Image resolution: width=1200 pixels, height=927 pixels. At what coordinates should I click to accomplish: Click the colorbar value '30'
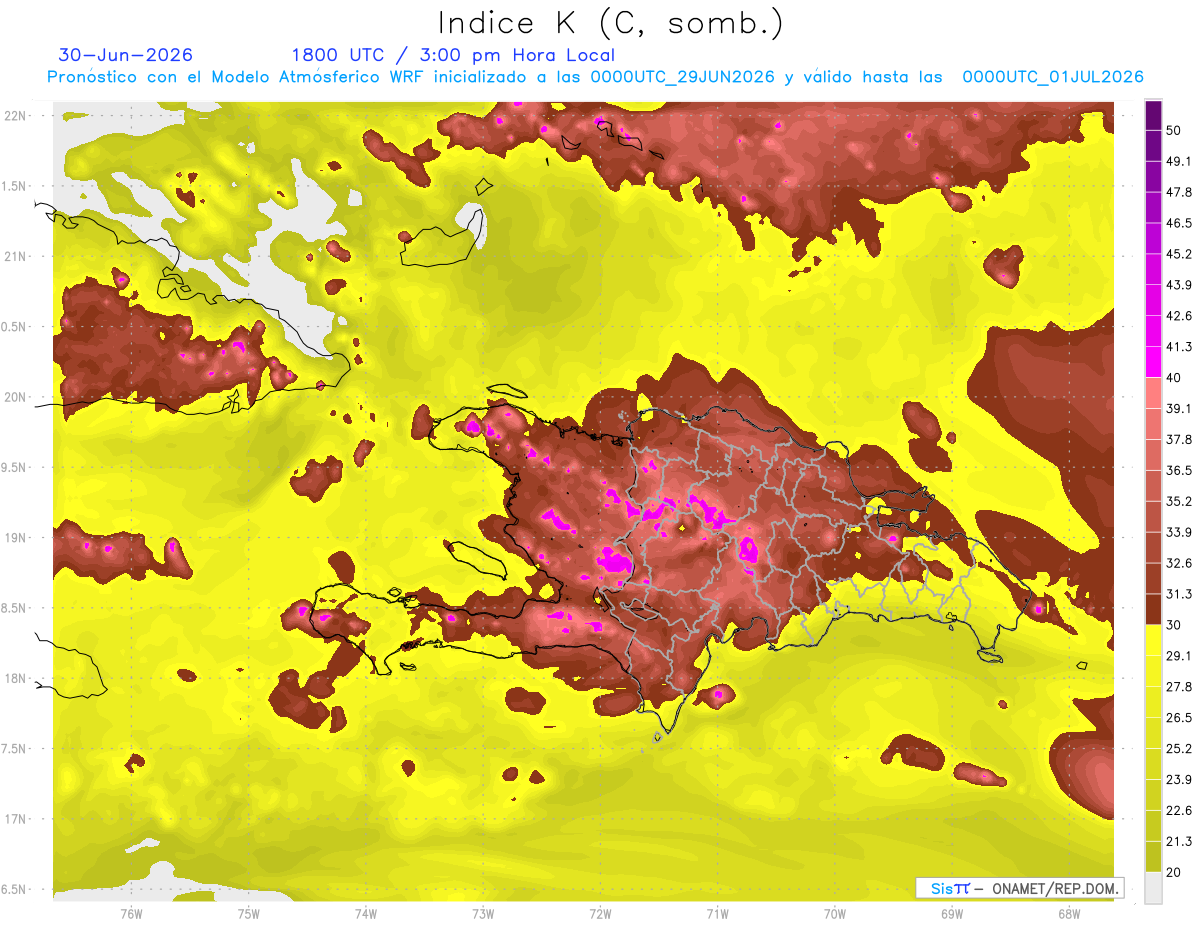1173,625
